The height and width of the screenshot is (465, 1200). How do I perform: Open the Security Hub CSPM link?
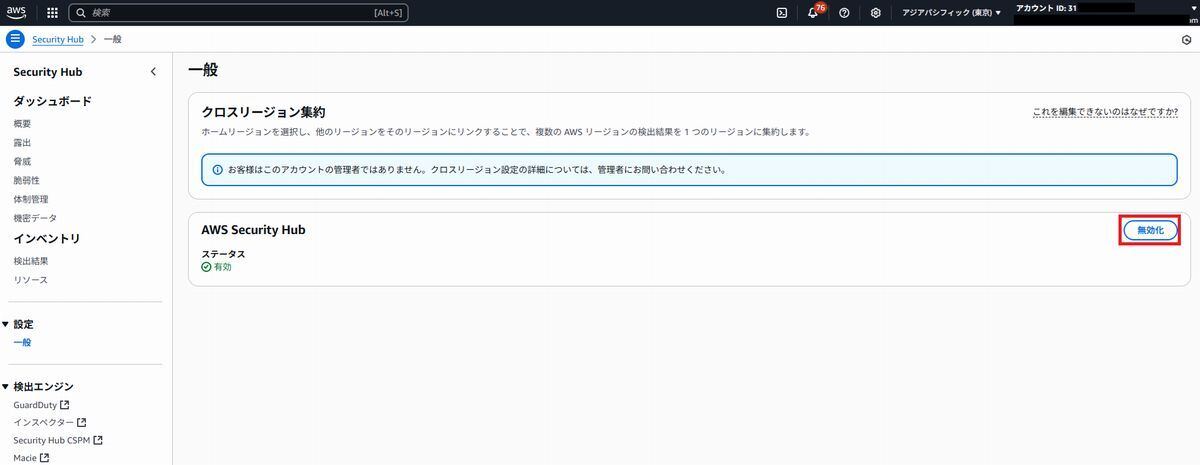(52, 440)
